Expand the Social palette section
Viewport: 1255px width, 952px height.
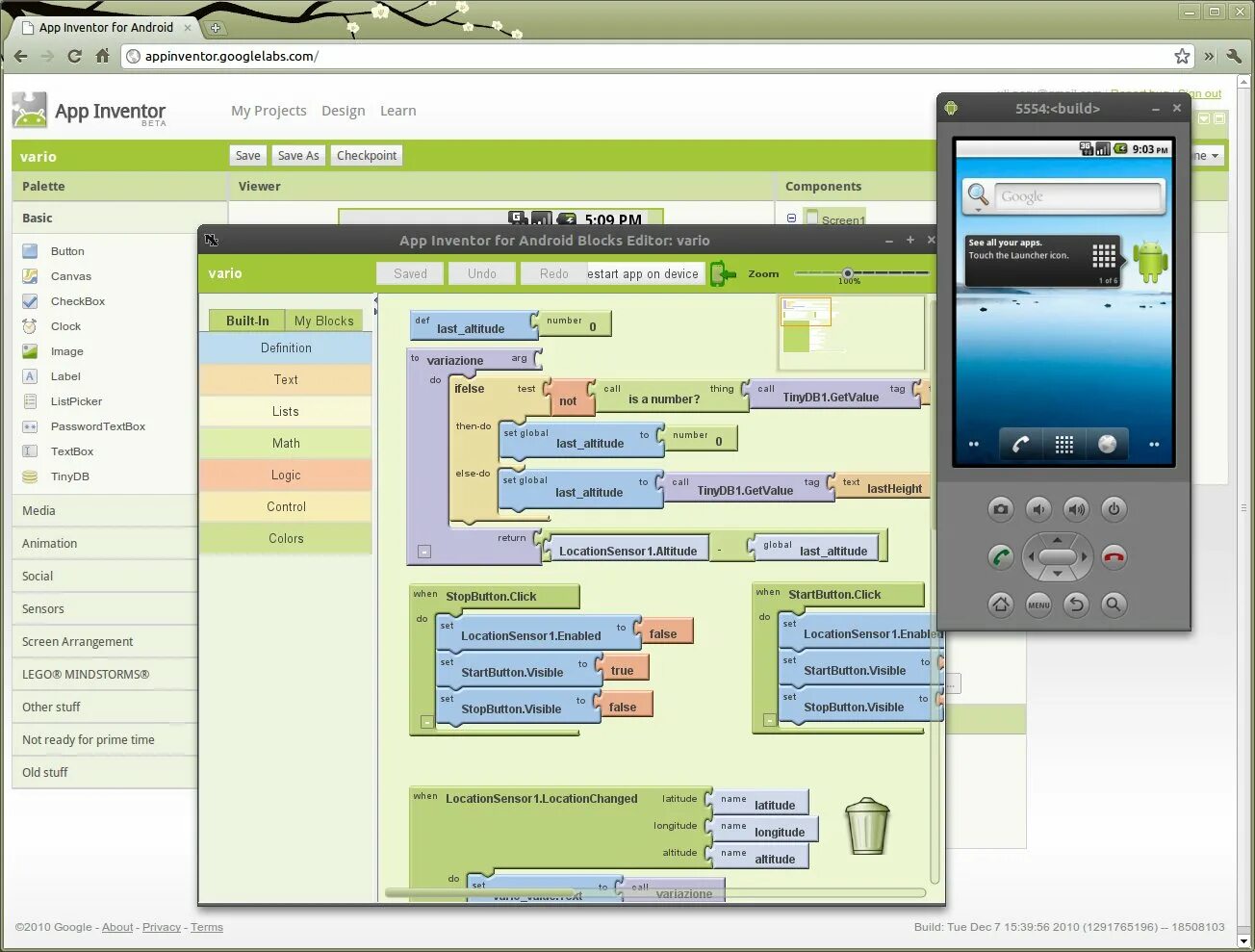[105, 577]
